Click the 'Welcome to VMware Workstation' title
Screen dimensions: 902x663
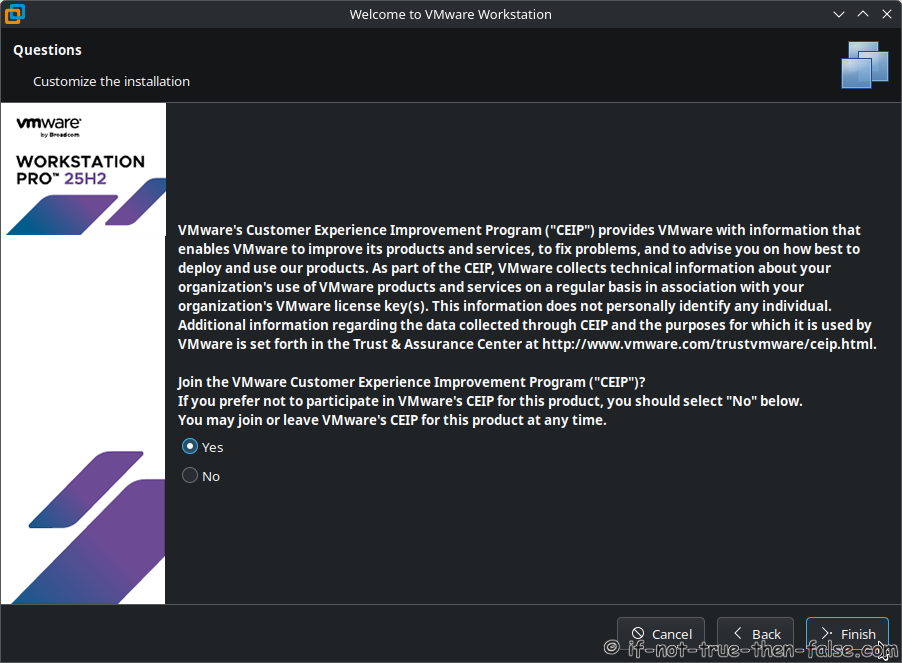450,14
